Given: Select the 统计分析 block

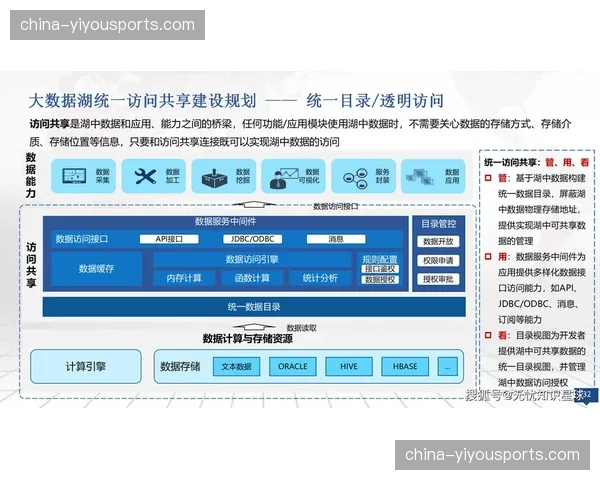Looking at the screenshot, I should [320, 278].
